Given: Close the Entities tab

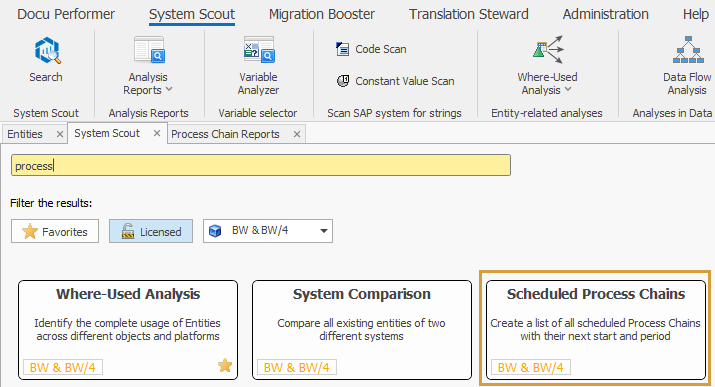Looking at the screenshot, I should 60,134.
